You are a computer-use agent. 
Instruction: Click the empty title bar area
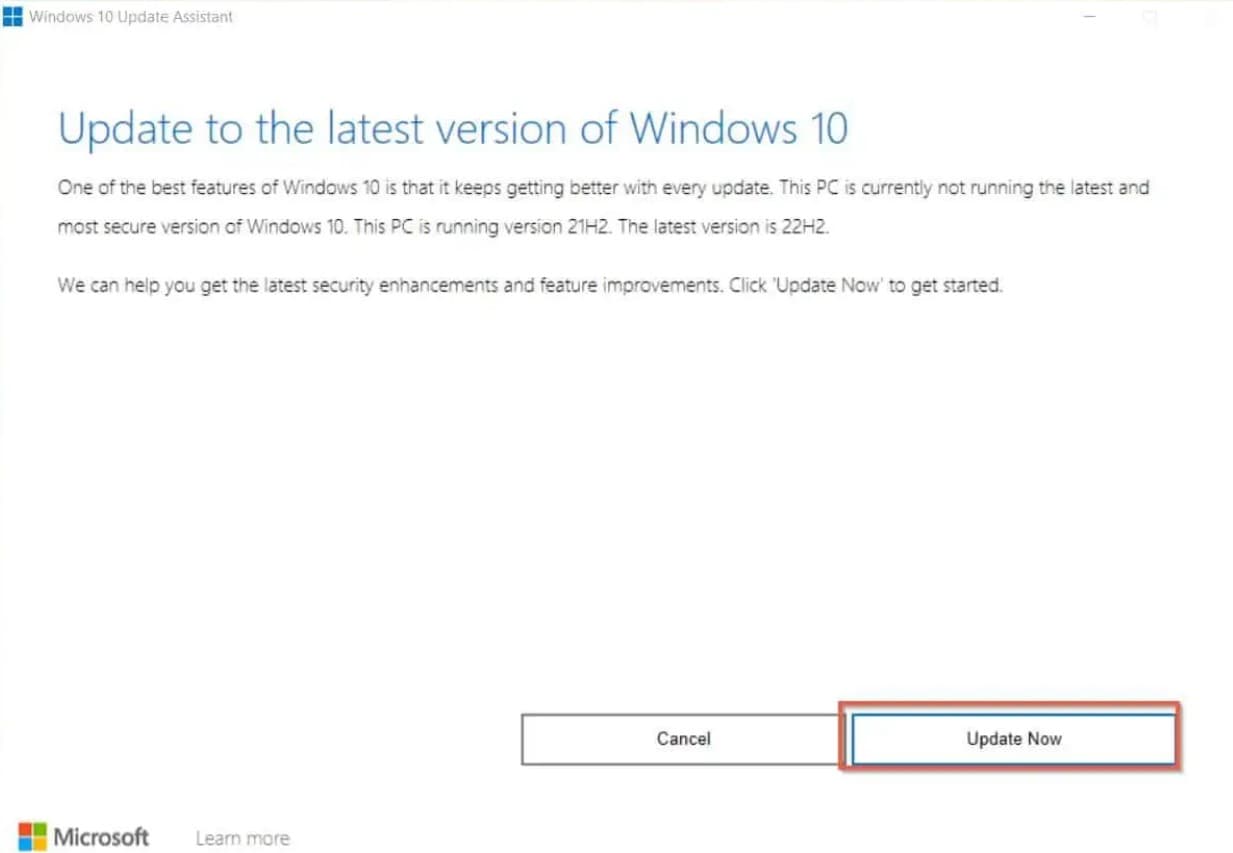(650, 17)
